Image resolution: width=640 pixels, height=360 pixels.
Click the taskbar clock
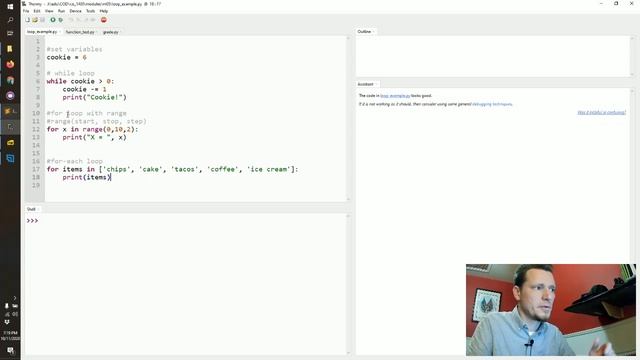point(10,336)
